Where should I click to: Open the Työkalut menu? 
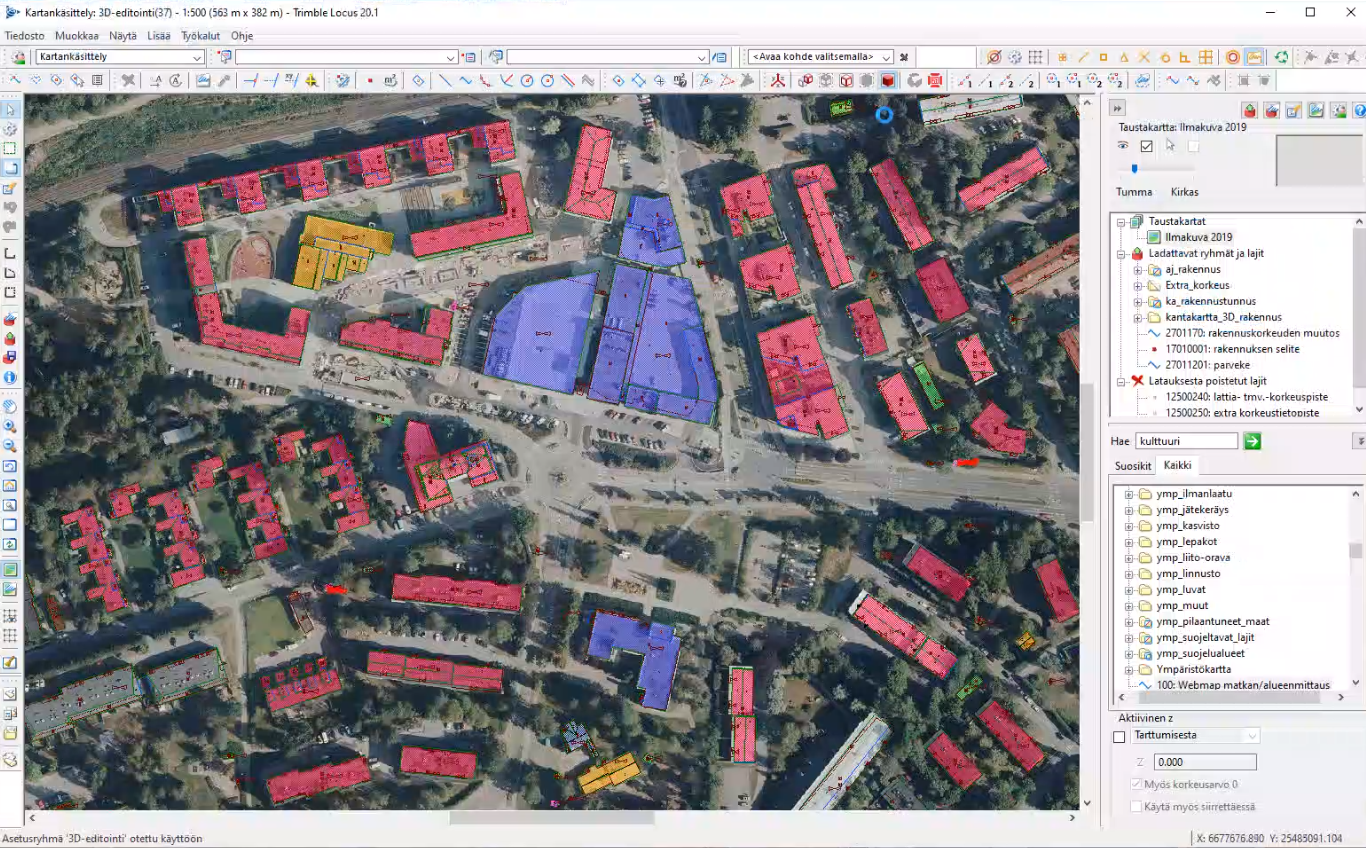pyautogui.click(x=200, y=36)
